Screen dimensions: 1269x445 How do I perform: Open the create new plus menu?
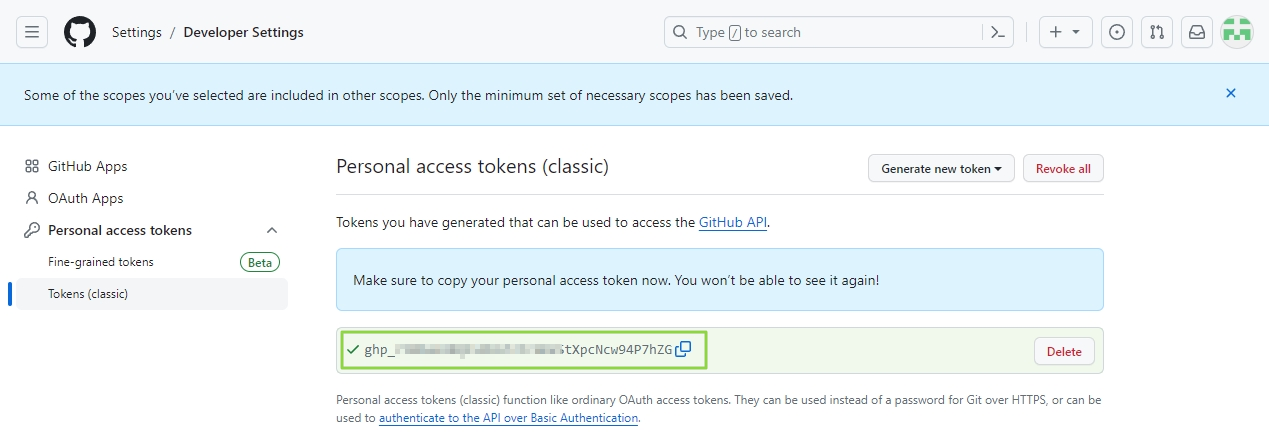point(1065,32)
